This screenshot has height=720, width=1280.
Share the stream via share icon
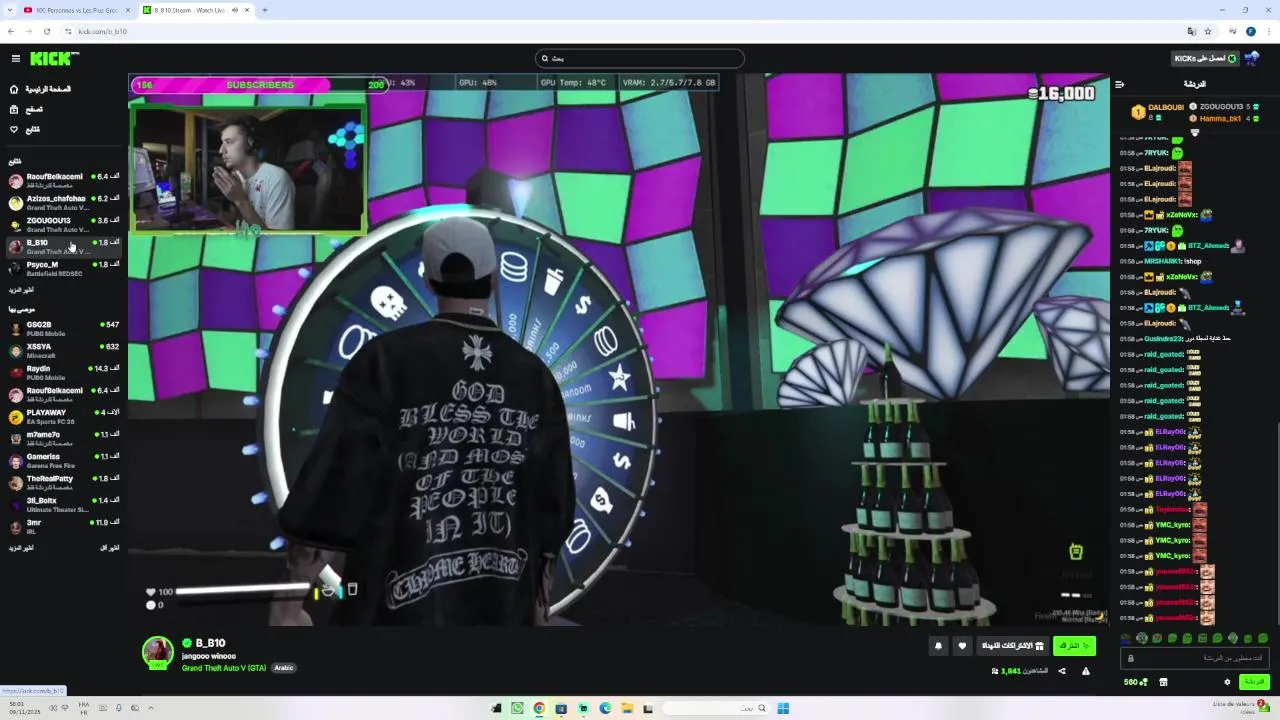pos(1062,671)
